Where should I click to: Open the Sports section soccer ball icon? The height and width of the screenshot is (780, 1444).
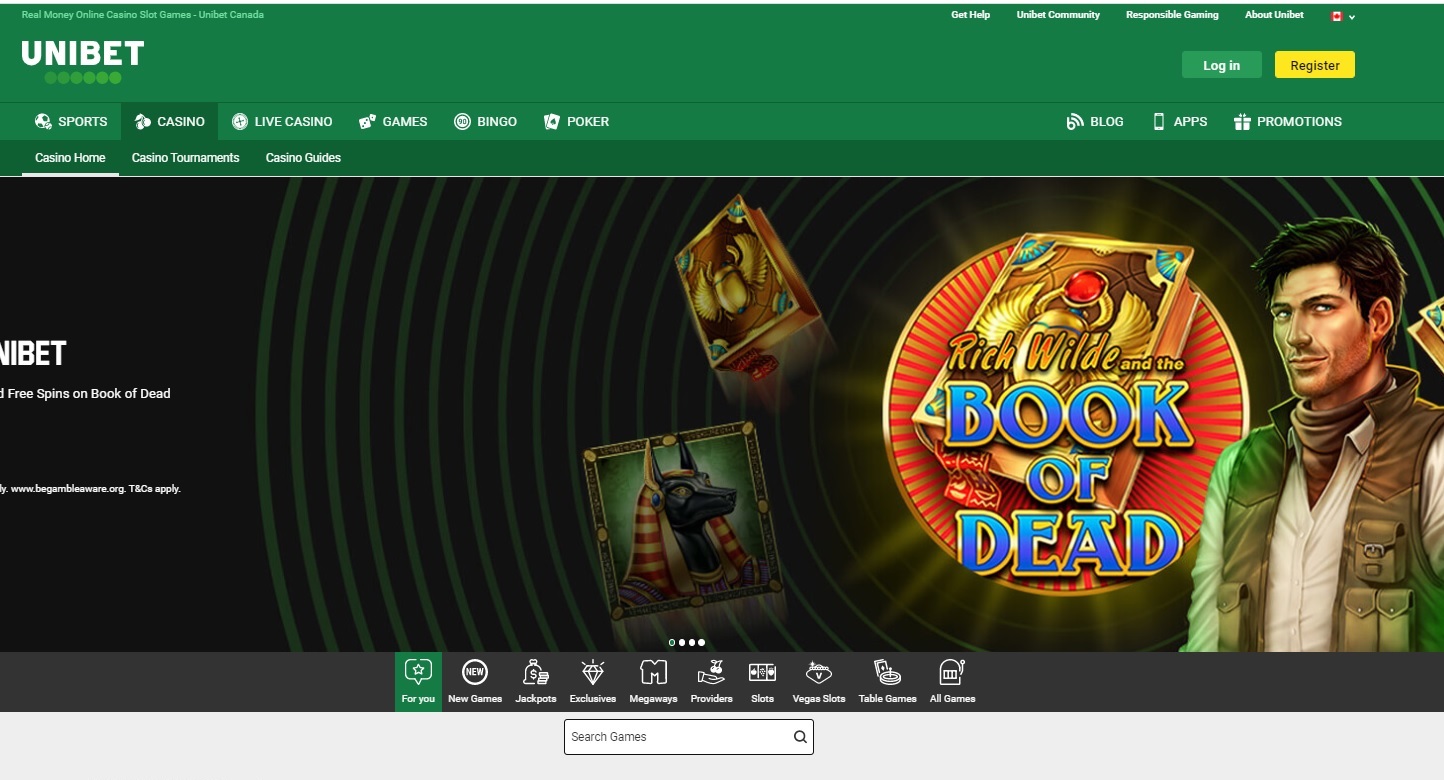[43, 121]
